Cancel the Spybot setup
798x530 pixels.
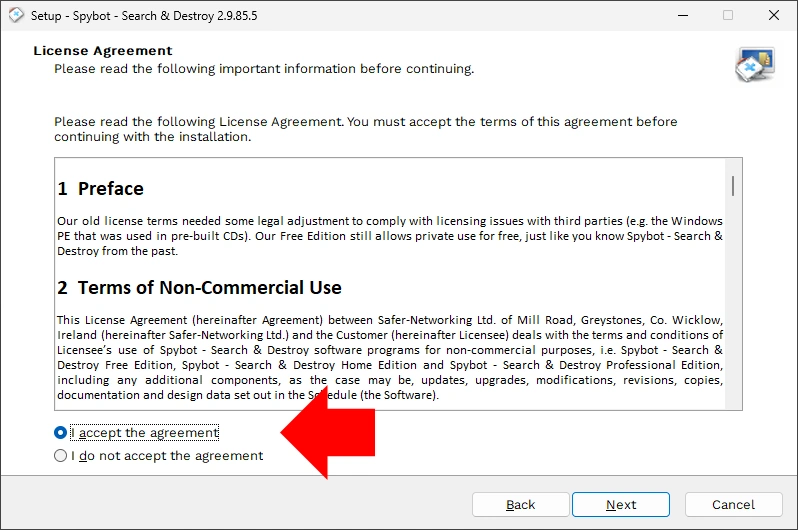pyautogui.click(x=733, y=505)
